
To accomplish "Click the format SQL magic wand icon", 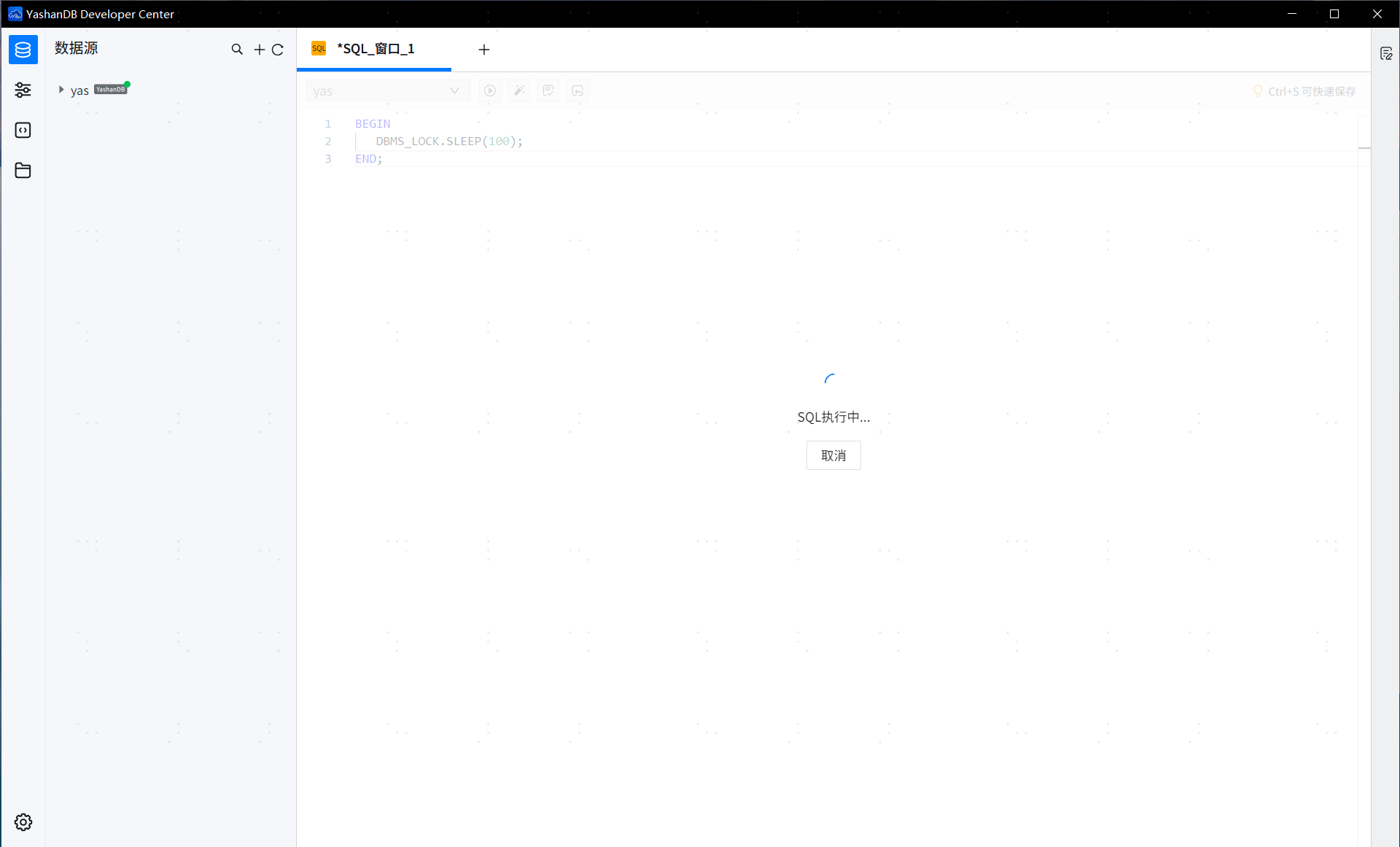I will coord(519,90).
